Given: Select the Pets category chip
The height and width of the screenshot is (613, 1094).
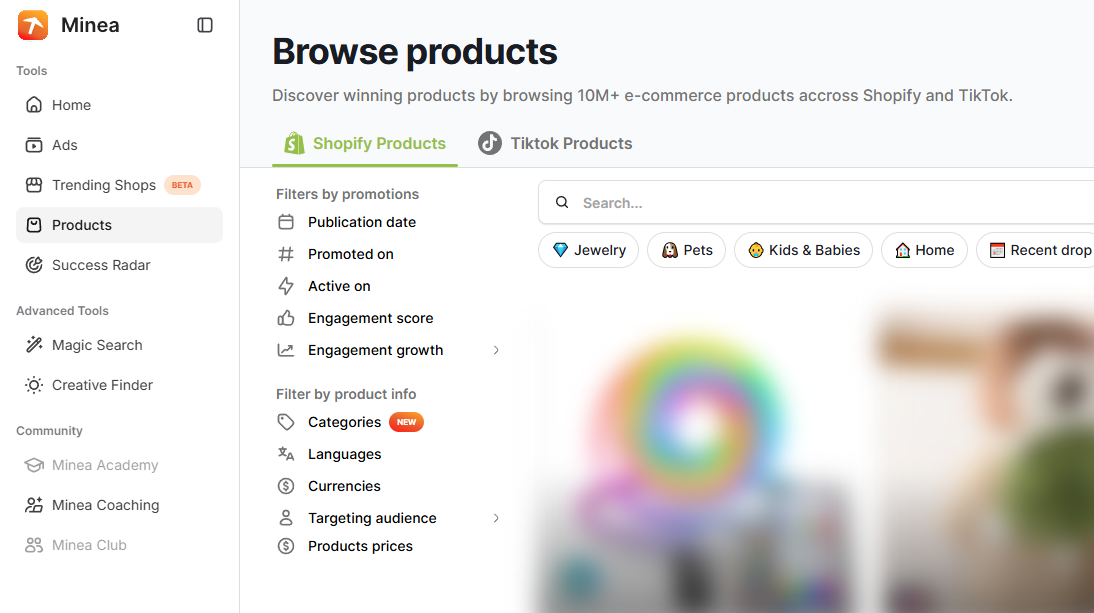Looking at the screenshot, I should (687, 250).
